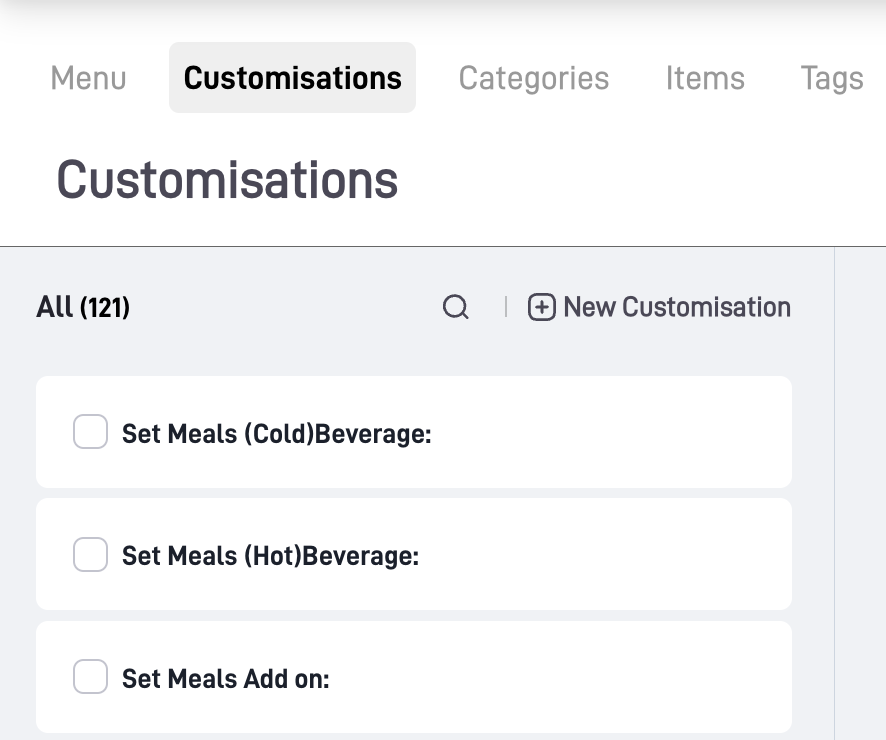Click blank space in the Hot Beverage card
Viewport: 886px width, 740px height.
620,555
